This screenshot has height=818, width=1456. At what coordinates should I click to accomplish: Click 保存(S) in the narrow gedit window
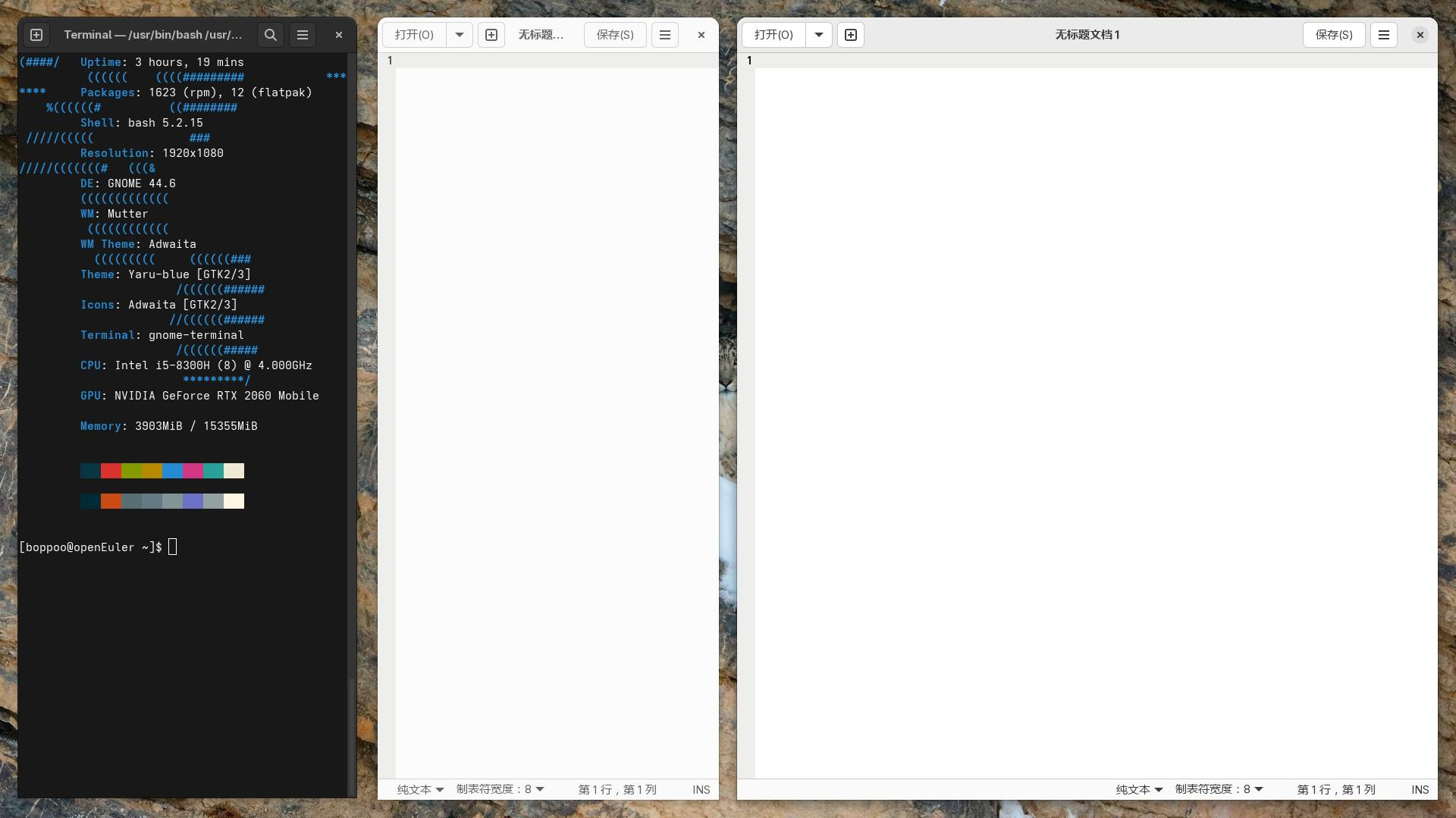(615, 35)
